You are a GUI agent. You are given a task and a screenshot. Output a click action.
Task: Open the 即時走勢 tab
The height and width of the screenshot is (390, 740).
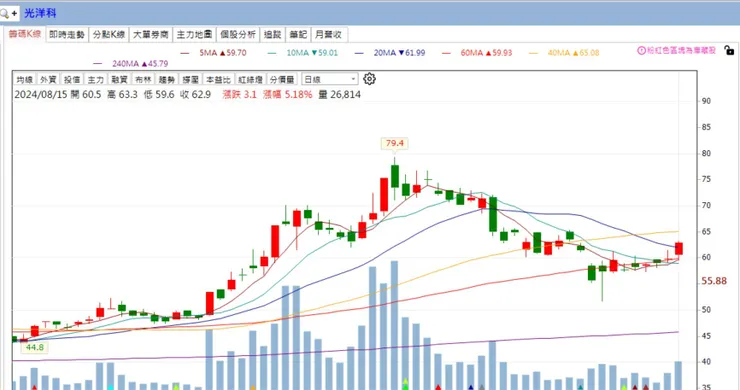pyautogui.click(x=67, y=34)
